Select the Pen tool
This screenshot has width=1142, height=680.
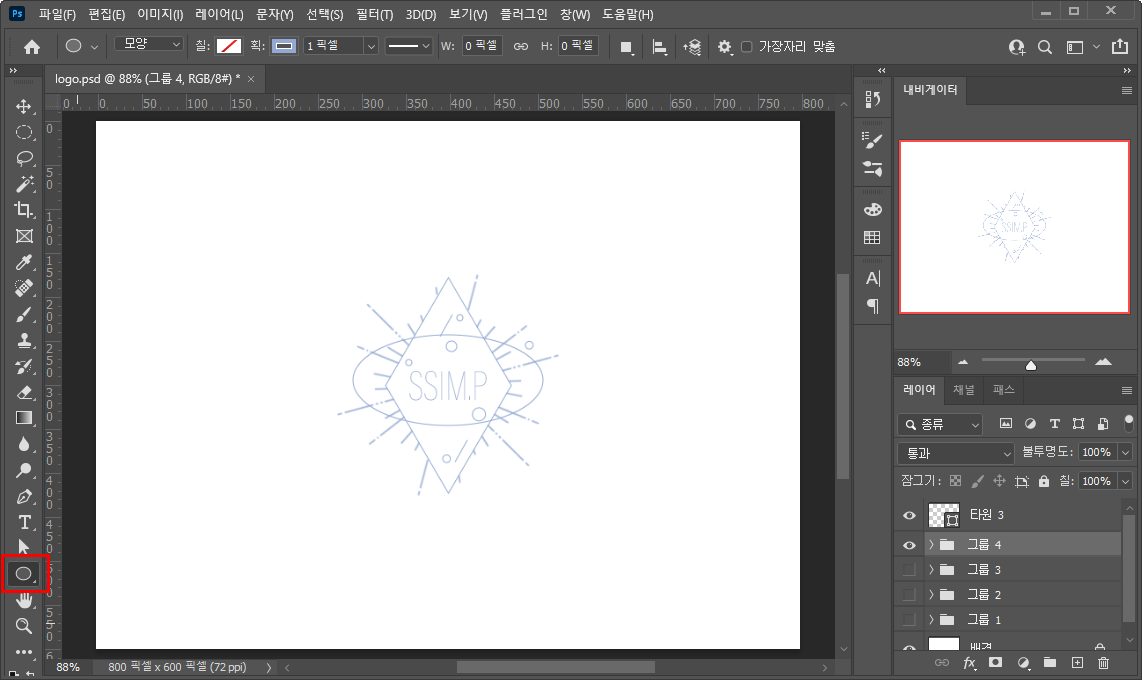click(x=24, y=497)
